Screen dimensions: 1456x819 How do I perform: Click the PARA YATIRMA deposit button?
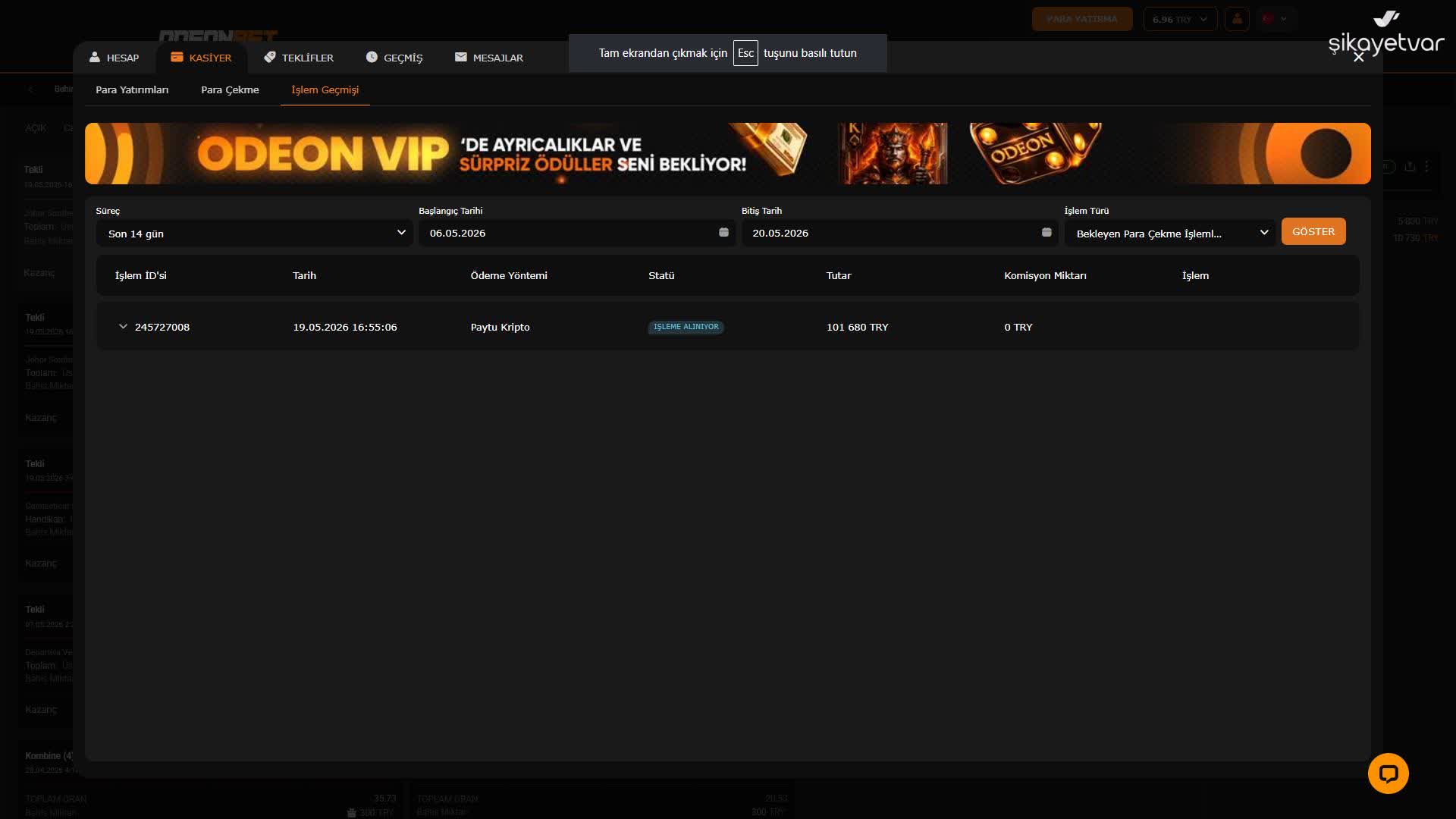(x=1082, y=19)
